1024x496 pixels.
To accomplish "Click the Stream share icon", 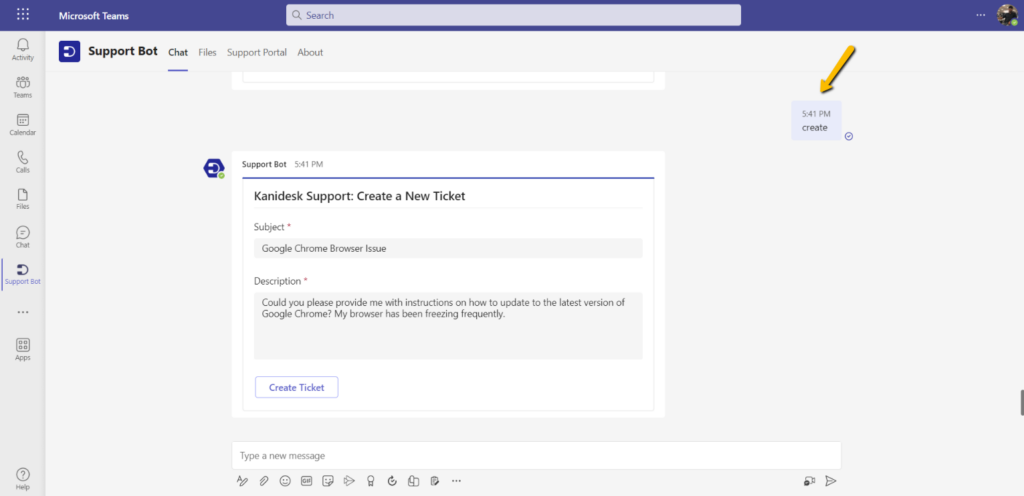I will coord(349,481).
